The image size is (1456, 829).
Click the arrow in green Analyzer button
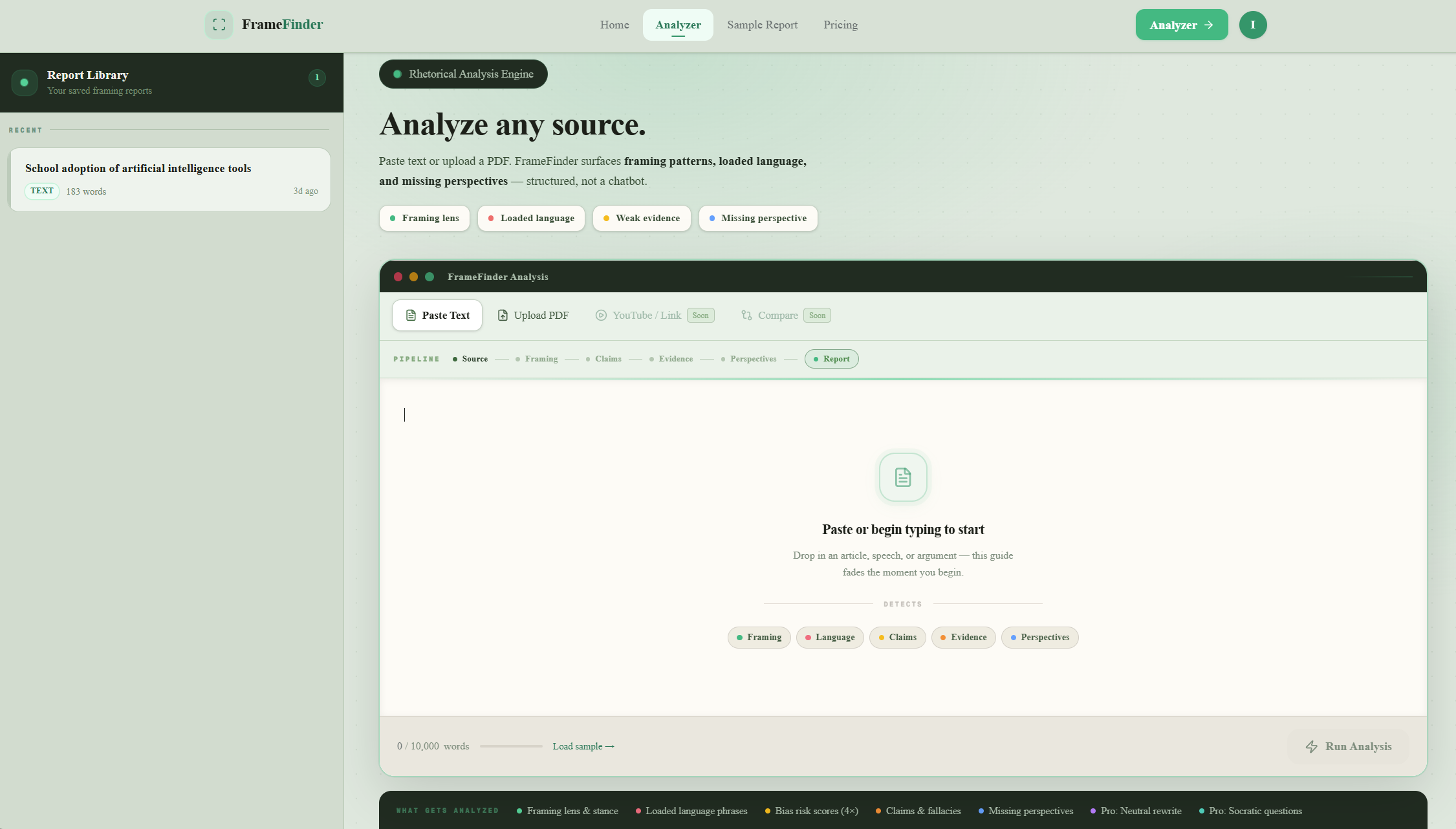pyautogui.click(x=1208, y=25)
